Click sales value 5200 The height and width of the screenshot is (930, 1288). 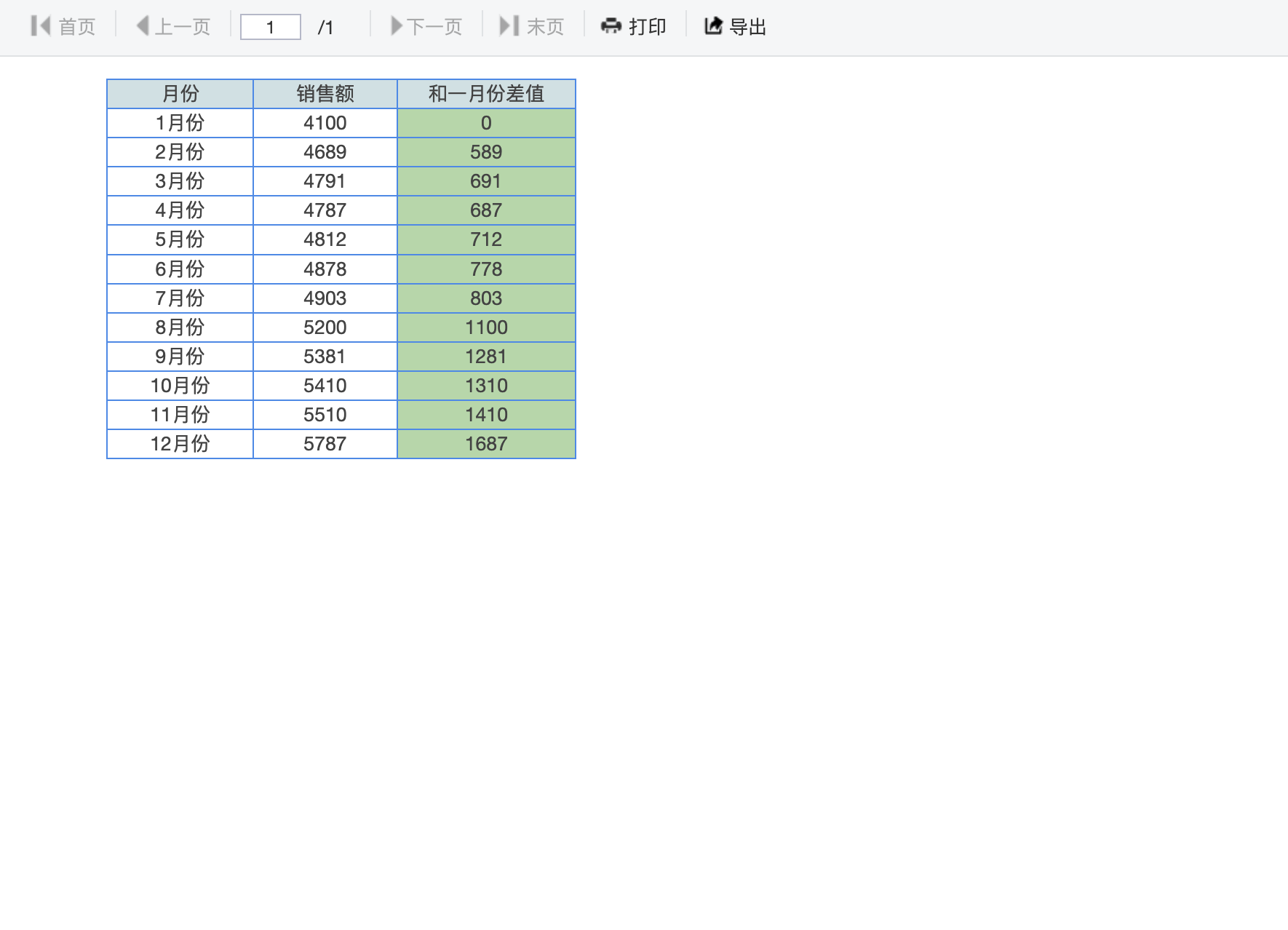click(325, 327)
